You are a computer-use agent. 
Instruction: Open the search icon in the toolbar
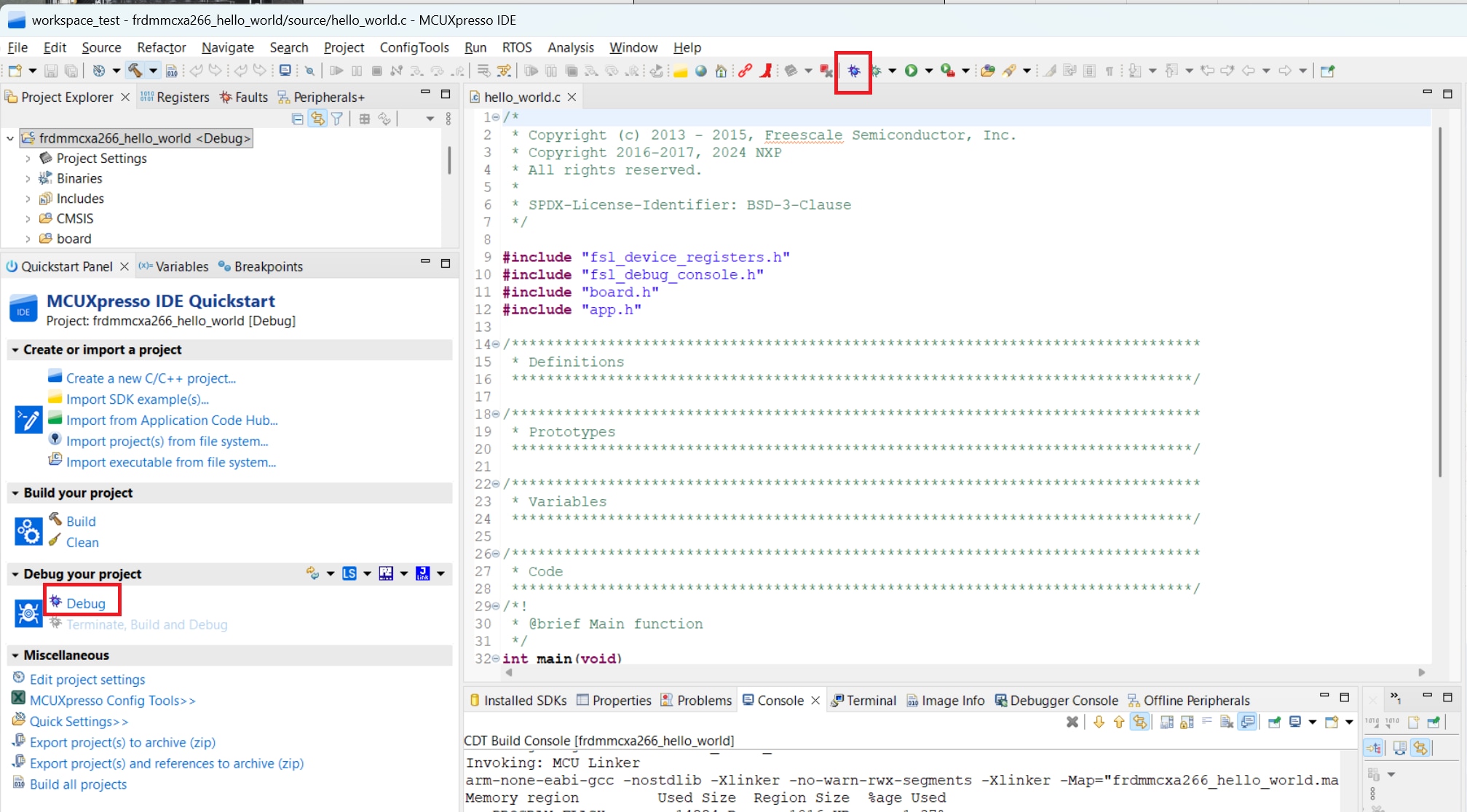311,71
